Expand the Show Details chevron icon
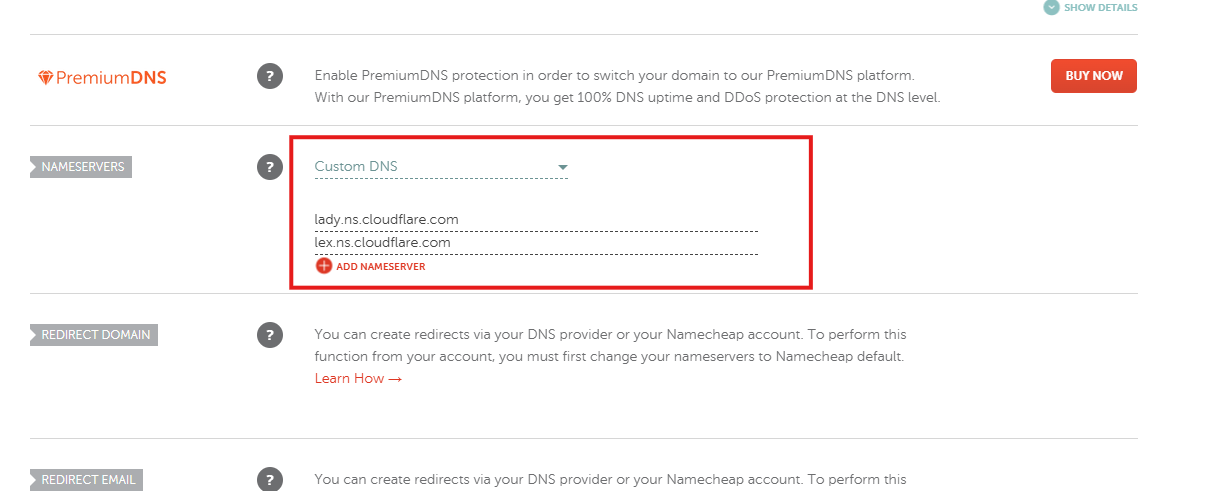The width and height of the screenshot is (1212, 491). (x=1051, y=7)
